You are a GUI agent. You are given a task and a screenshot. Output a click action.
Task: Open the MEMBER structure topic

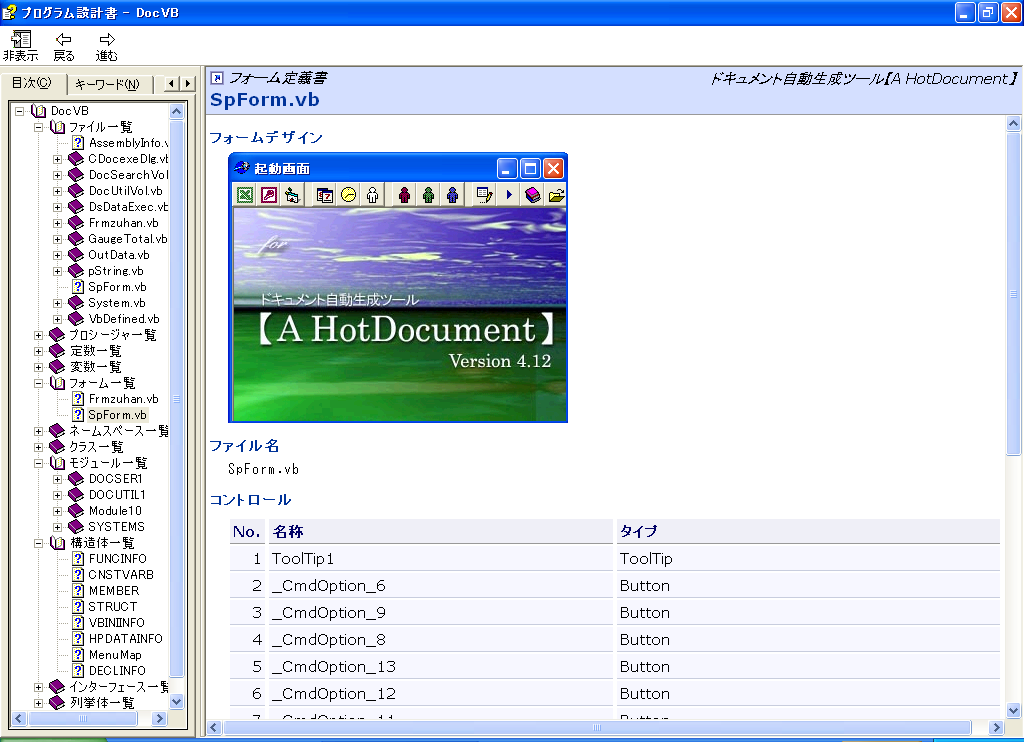click(x=114, y=591)
